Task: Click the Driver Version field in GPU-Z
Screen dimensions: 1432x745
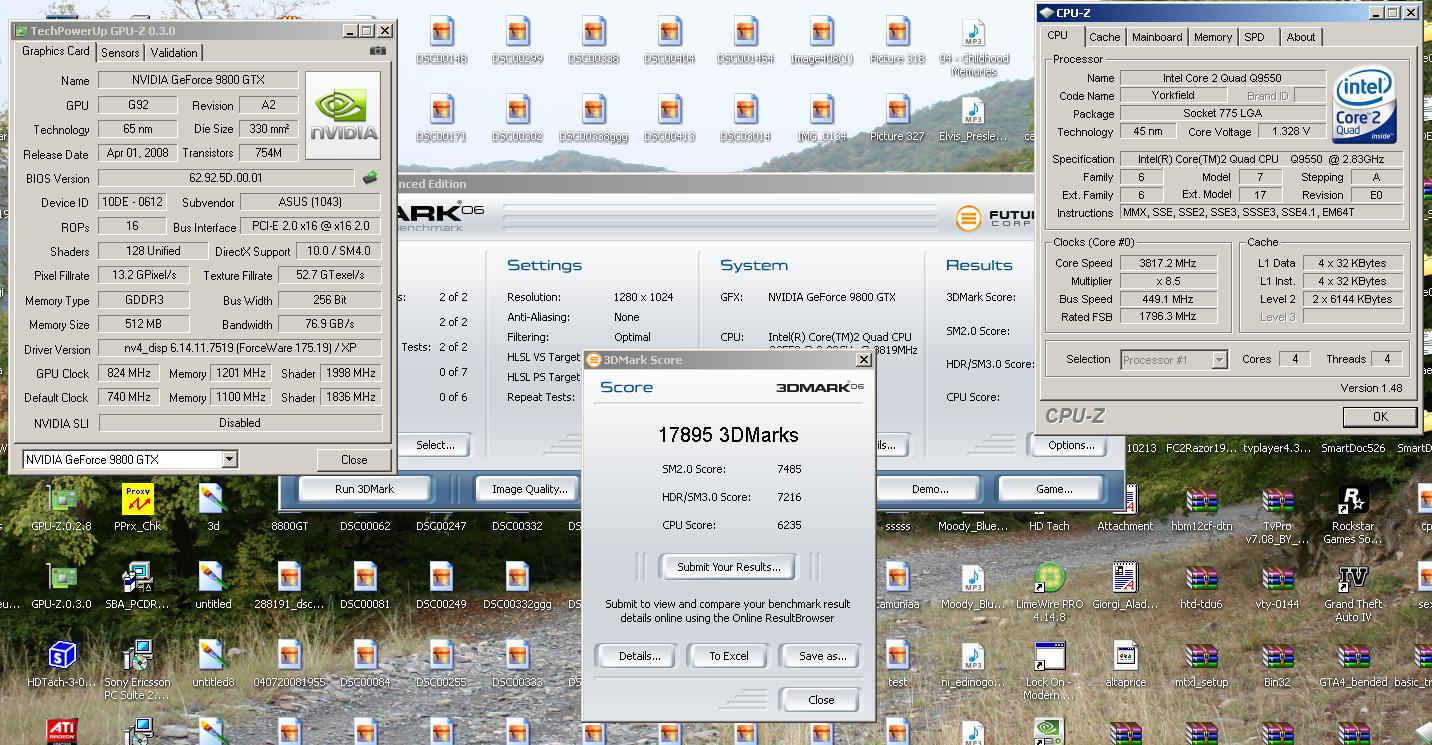Action: pyautogui.click(x=239, y=349)
